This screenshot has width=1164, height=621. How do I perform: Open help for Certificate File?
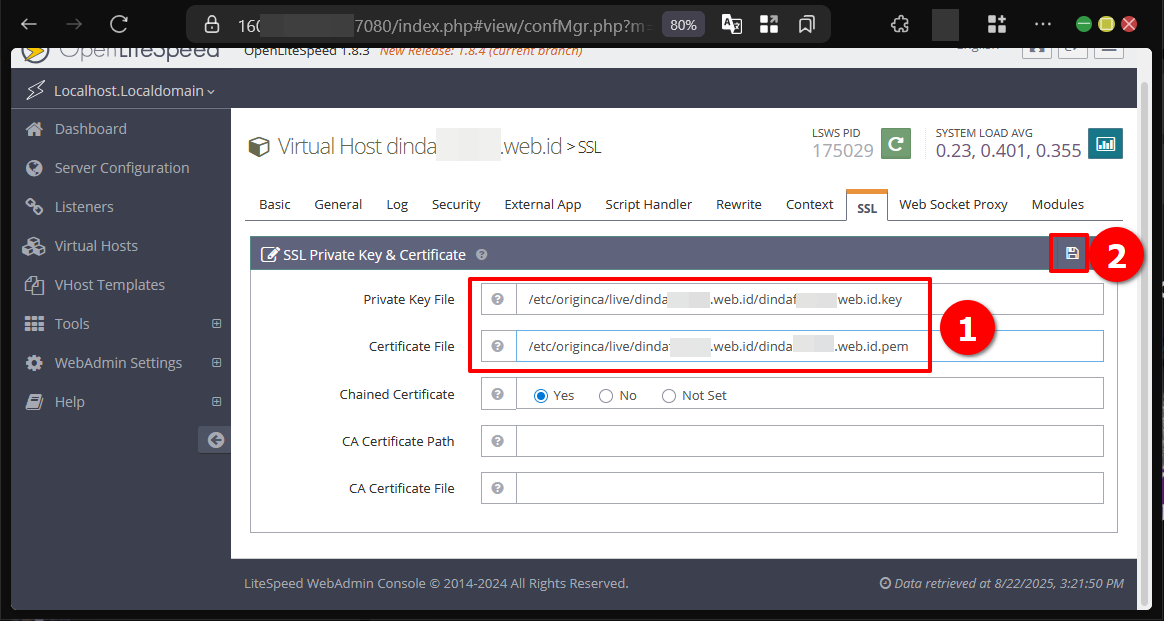498,346
